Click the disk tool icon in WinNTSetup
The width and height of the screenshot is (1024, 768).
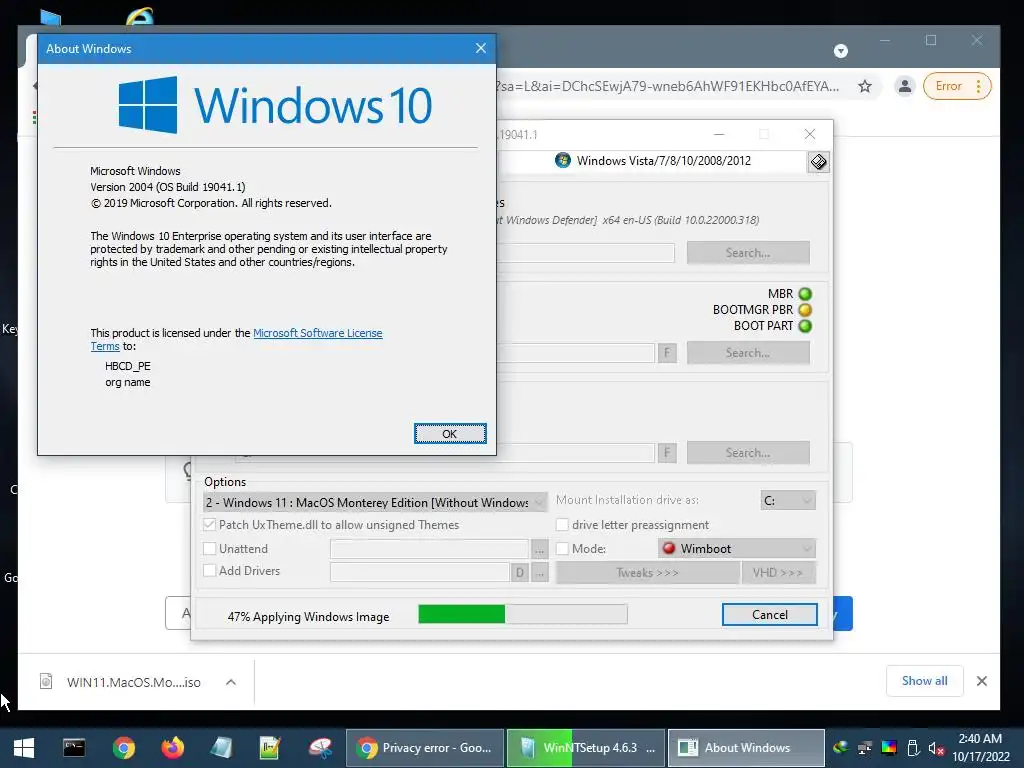click(818, 162)
